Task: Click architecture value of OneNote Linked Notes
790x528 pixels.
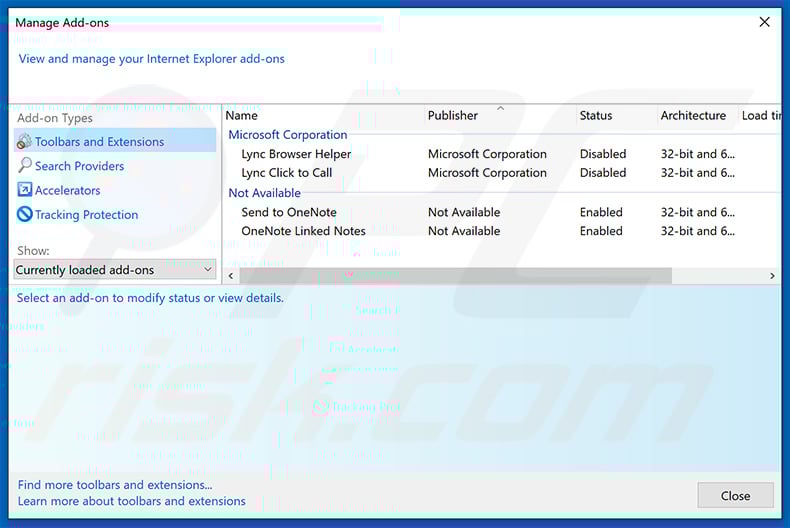Action: pos(698,231)
